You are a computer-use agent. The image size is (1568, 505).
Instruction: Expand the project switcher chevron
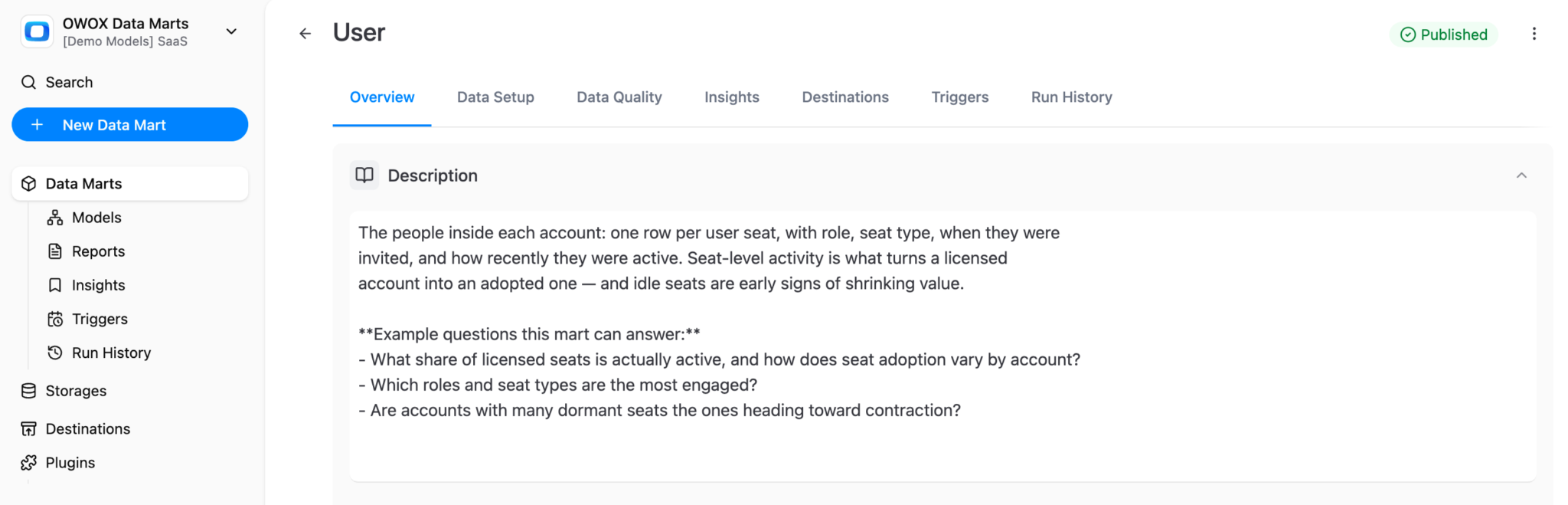tap(231, 31)
